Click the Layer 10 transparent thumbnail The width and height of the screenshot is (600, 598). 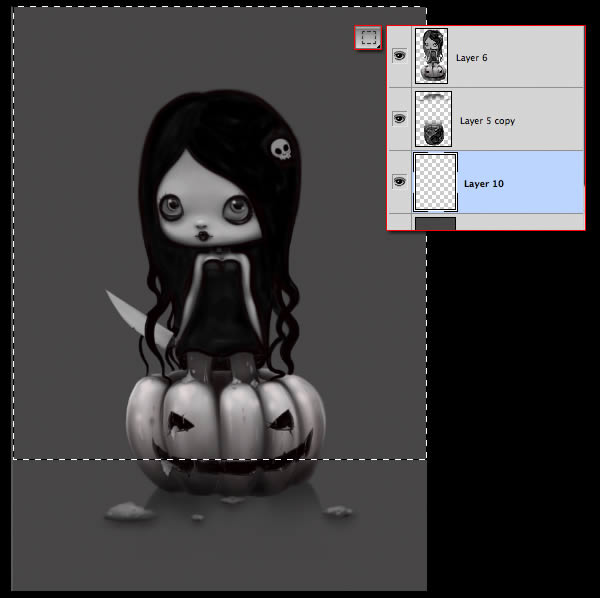tap(435, 182)
